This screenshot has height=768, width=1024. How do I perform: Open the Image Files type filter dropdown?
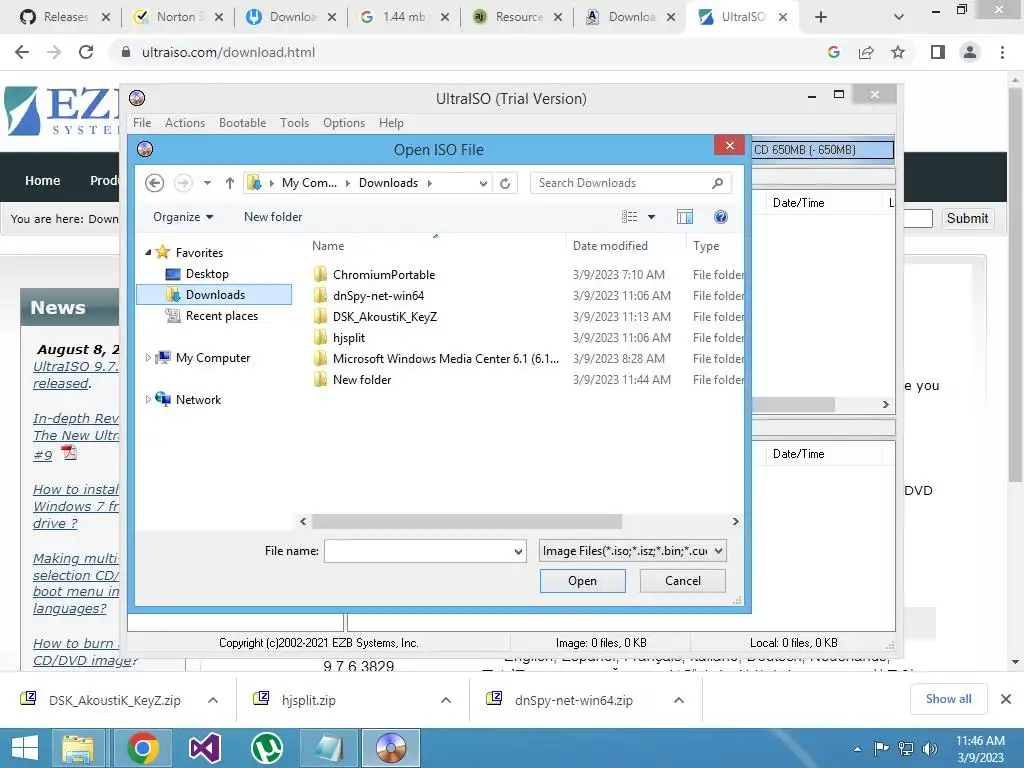click(718, 551)
